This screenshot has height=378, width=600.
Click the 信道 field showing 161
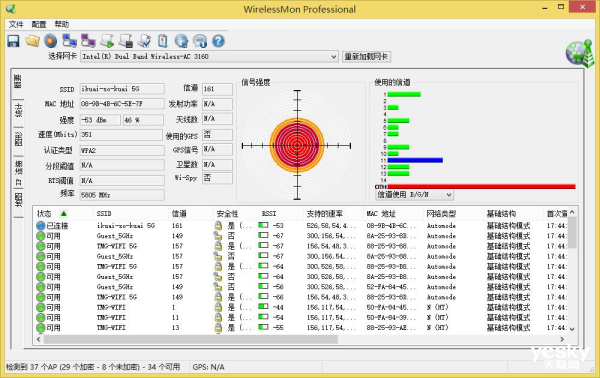(x=217, y=89)
